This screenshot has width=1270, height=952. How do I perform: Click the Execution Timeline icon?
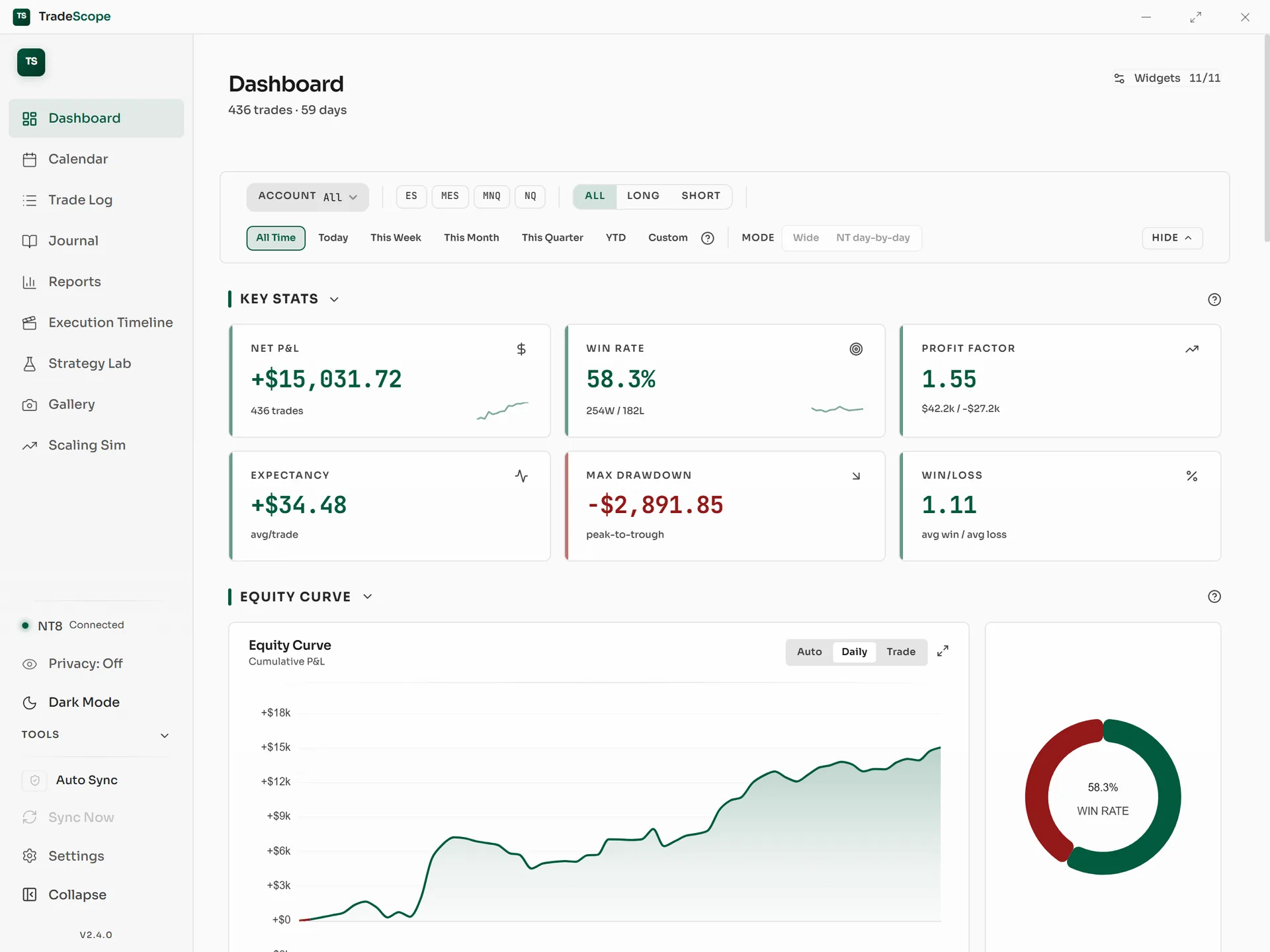29,323
